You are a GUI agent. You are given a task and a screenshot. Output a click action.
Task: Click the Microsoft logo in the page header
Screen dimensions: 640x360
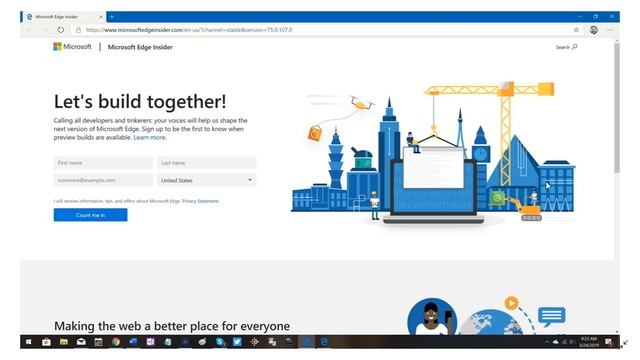click(x=72, y=47)
